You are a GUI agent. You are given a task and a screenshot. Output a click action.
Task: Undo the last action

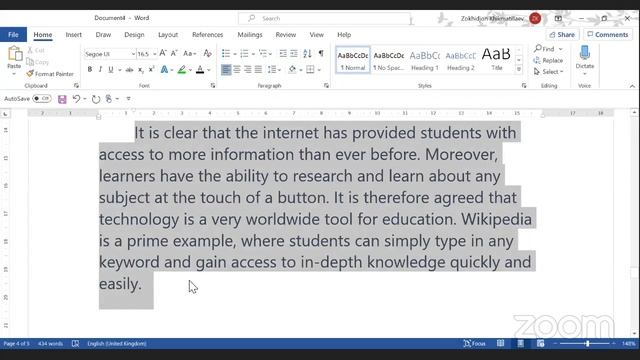tap(76, 99)
